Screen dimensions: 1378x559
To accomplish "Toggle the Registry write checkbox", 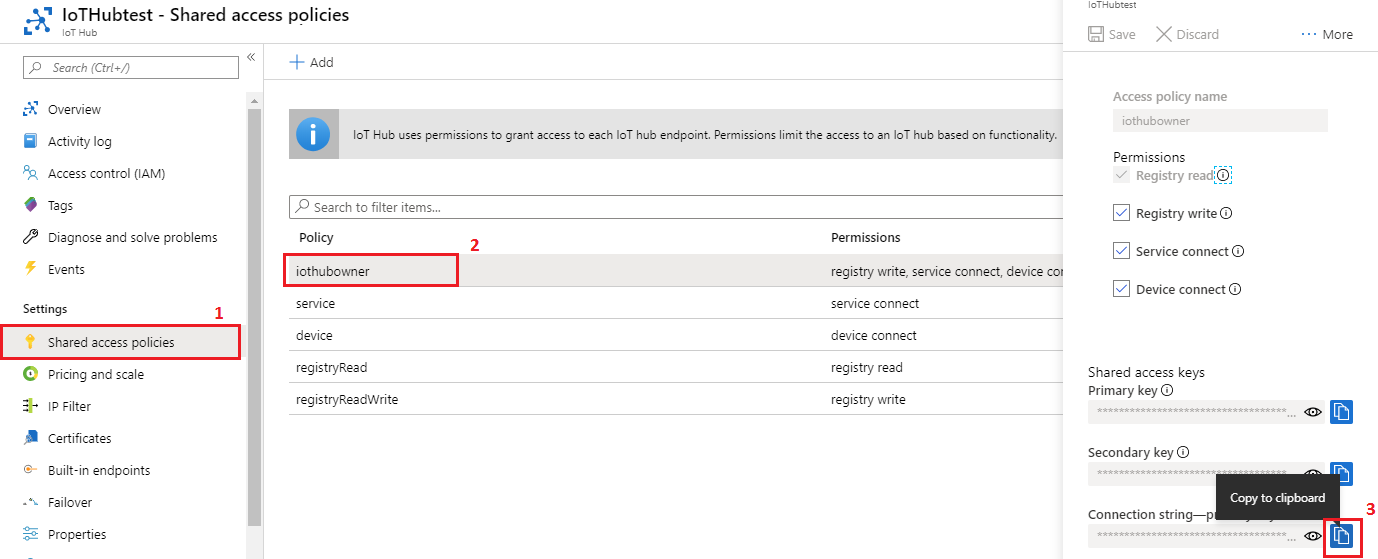I will click(x=1122, y=213).
